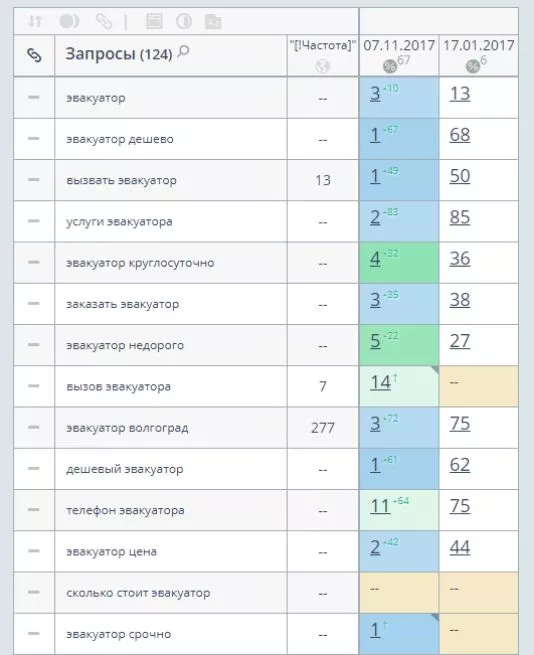This screenshot has width=534, height=655.
Task: Click the dash marker for вызвать эвакуатор
Action: click(x=34, y=180)
